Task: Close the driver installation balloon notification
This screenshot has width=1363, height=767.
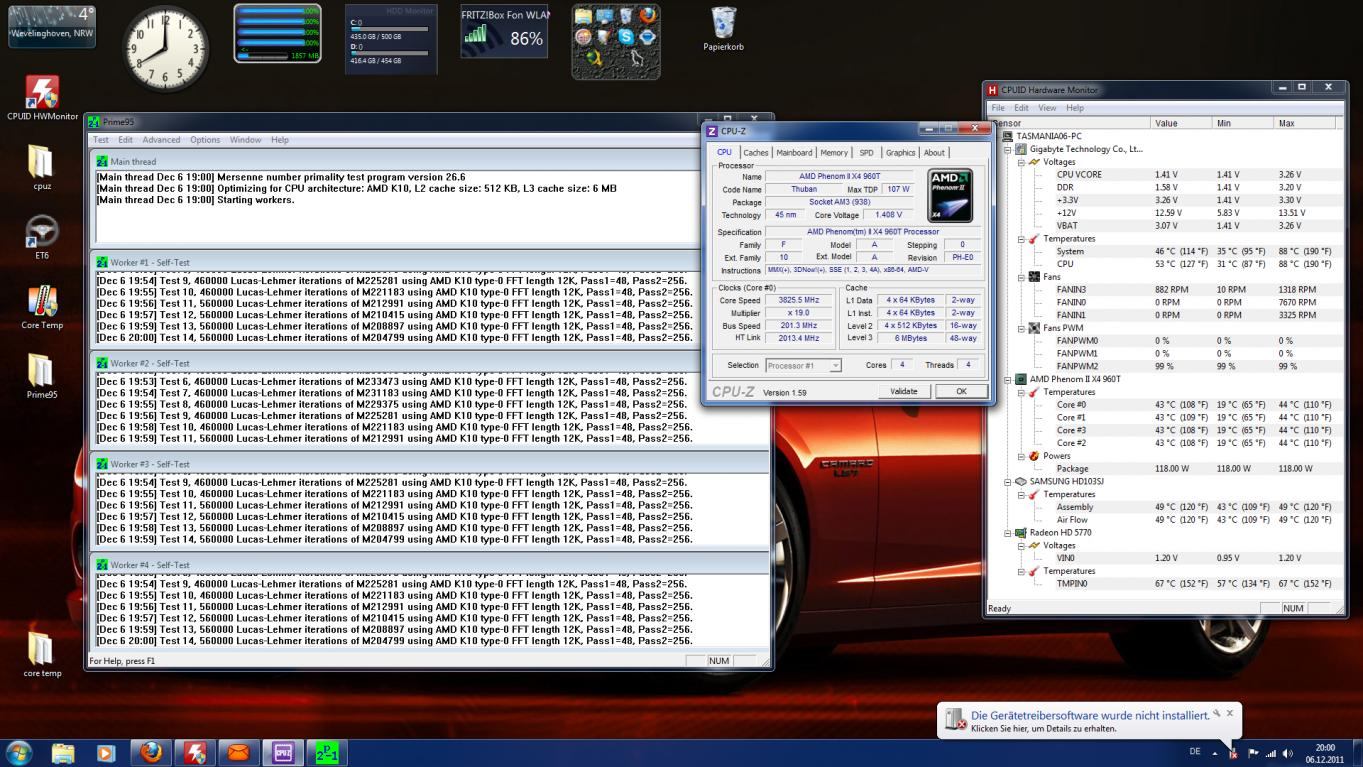Action: point(1230,713)
